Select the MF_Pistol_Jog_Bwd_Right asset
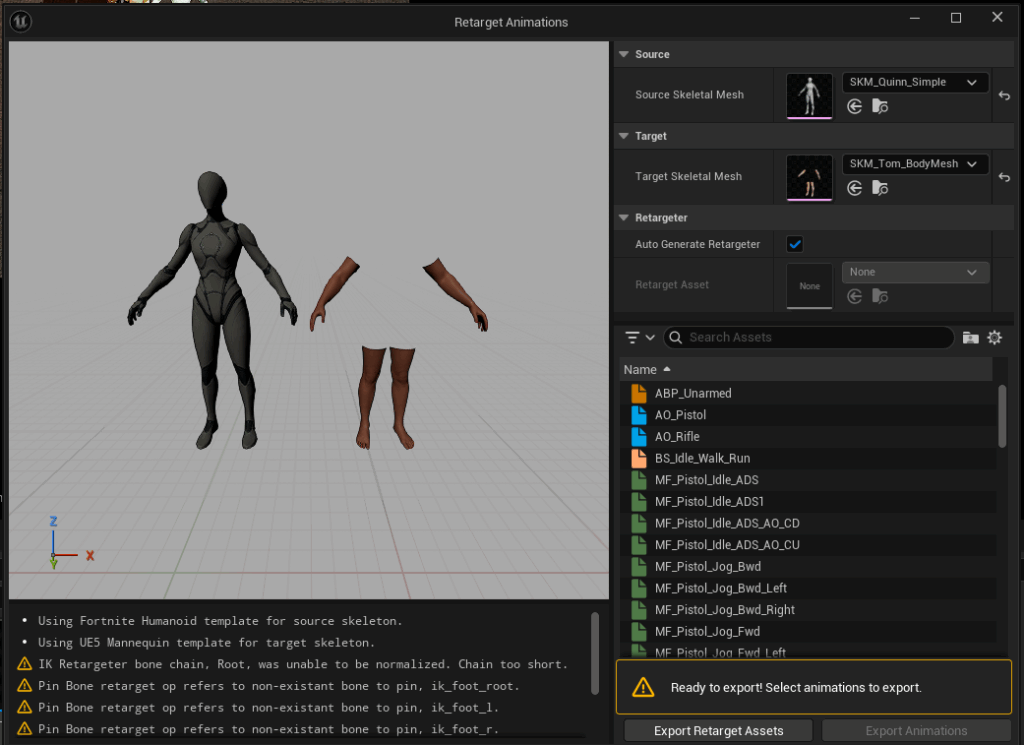Screen dimensions: 1024x745 808,609
